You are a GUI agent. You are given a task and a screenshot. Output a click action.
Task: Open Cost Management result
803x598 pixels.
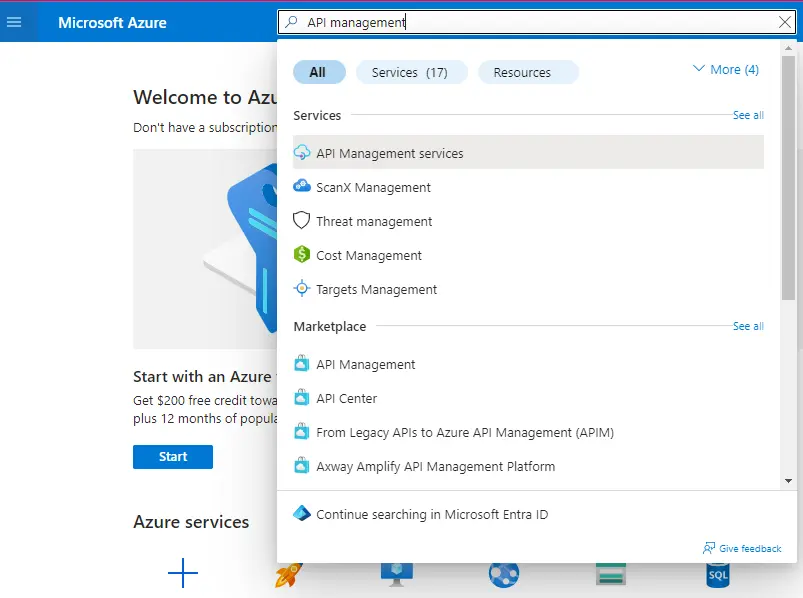[528, 255]
